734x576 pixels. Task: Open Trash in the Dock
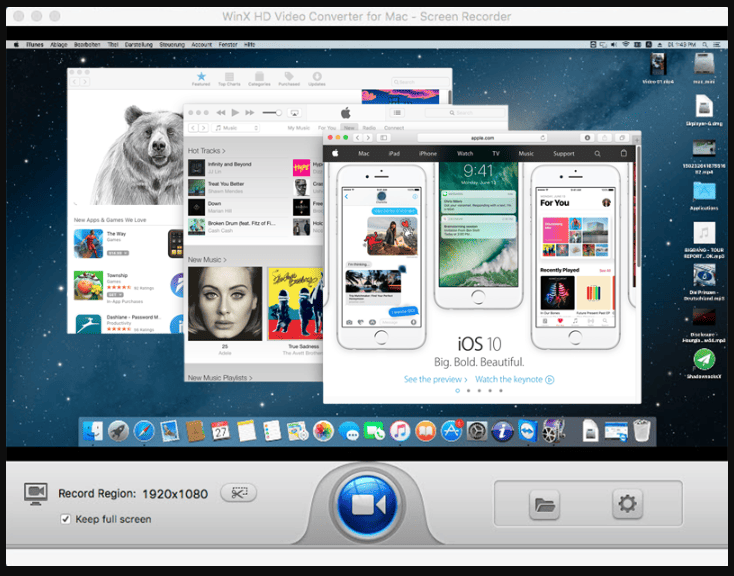click(642, 431)
